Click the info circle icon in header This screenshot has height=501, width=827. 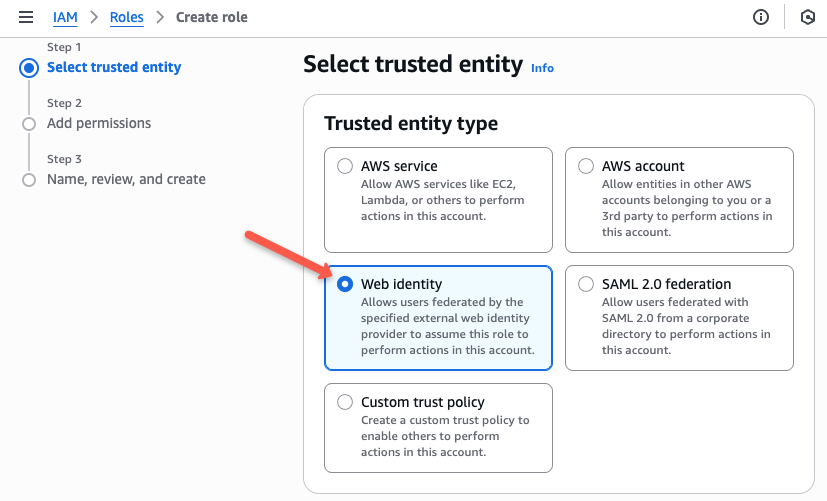click(761, 17)
